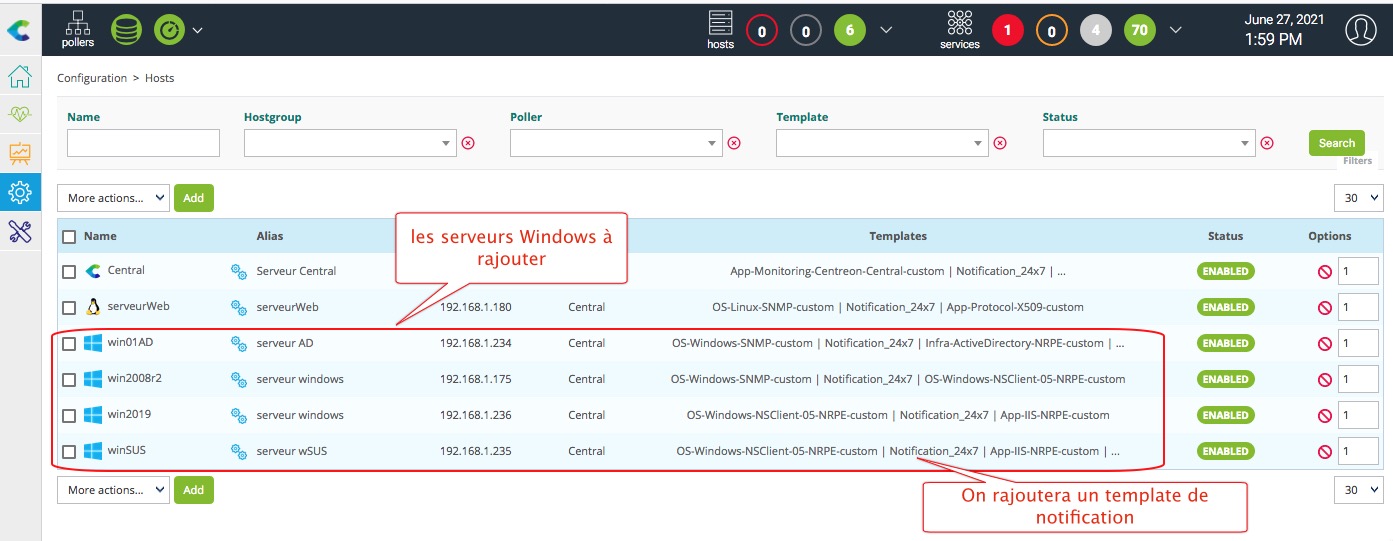Viewport: 1393px width, 541px height.
Task: Open the Home icon in sidebar
Action: [20, 77]
